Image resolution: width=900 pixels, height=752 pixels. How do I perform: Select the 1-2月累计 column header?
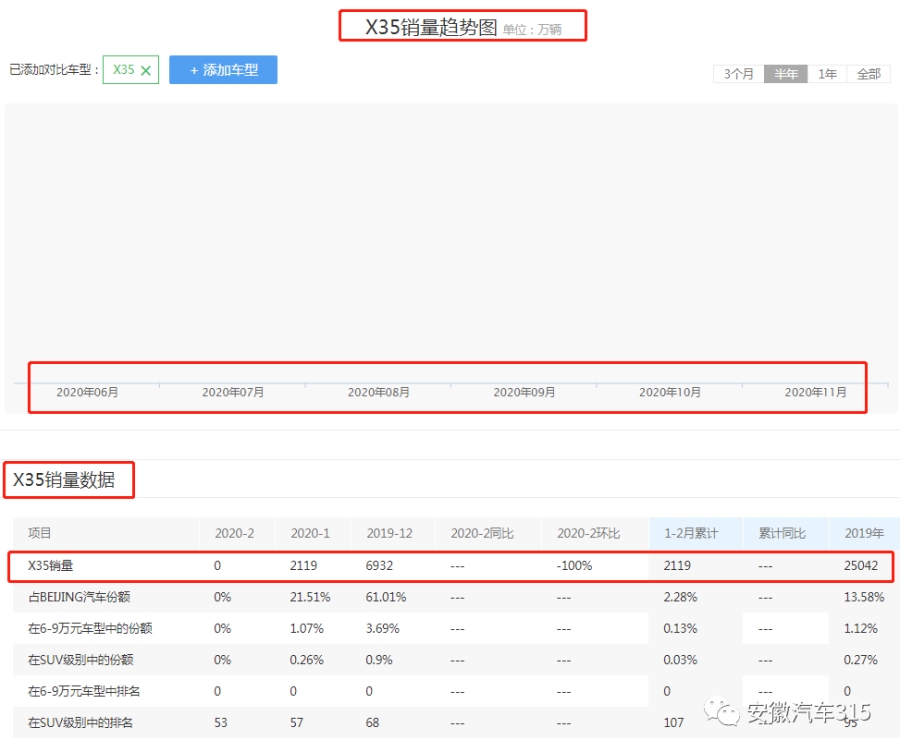click(x=690, y=533)
